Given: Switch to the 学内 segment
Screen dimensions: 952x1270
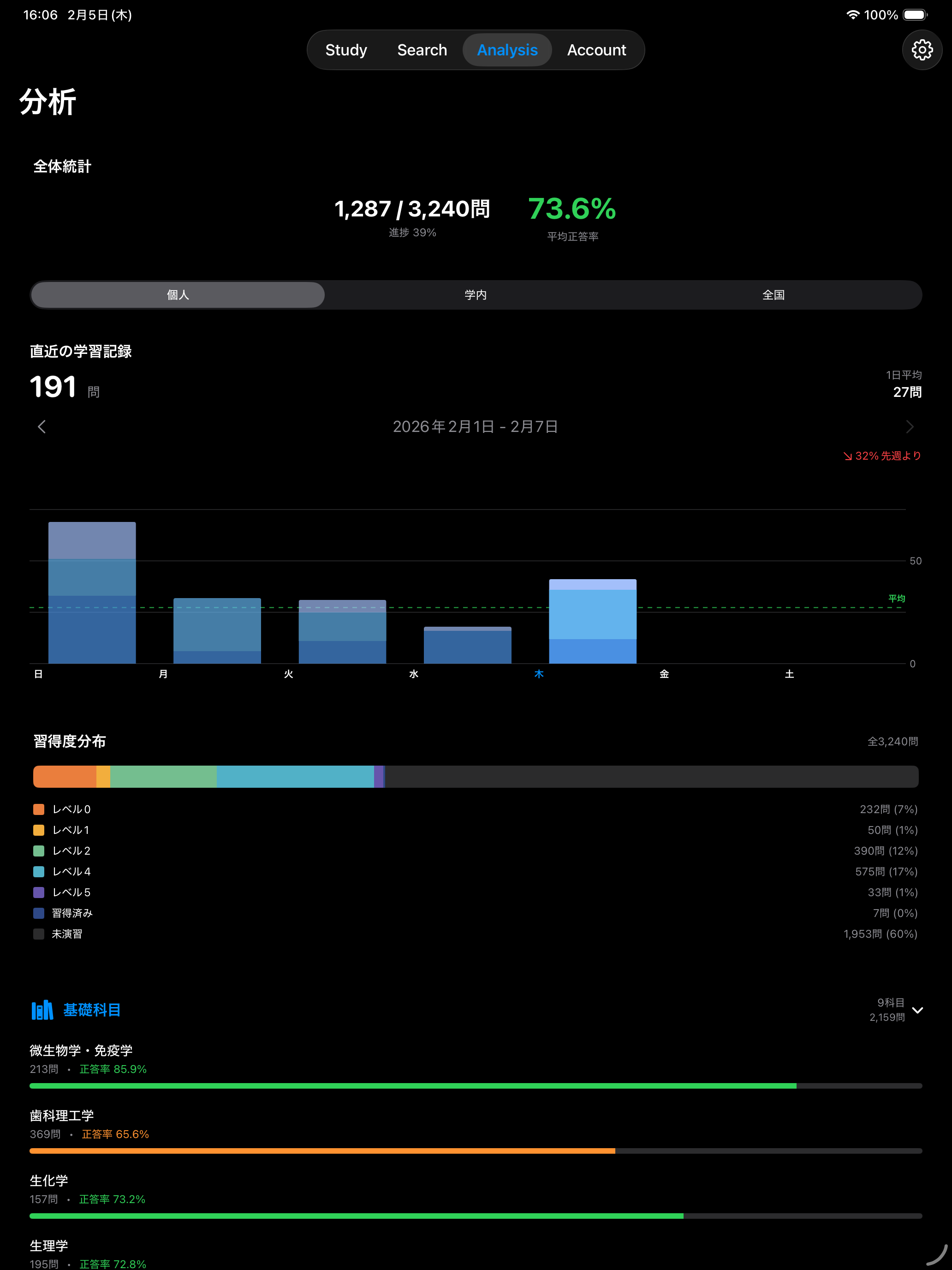Looking at the screenshot, I should point(476,294).
